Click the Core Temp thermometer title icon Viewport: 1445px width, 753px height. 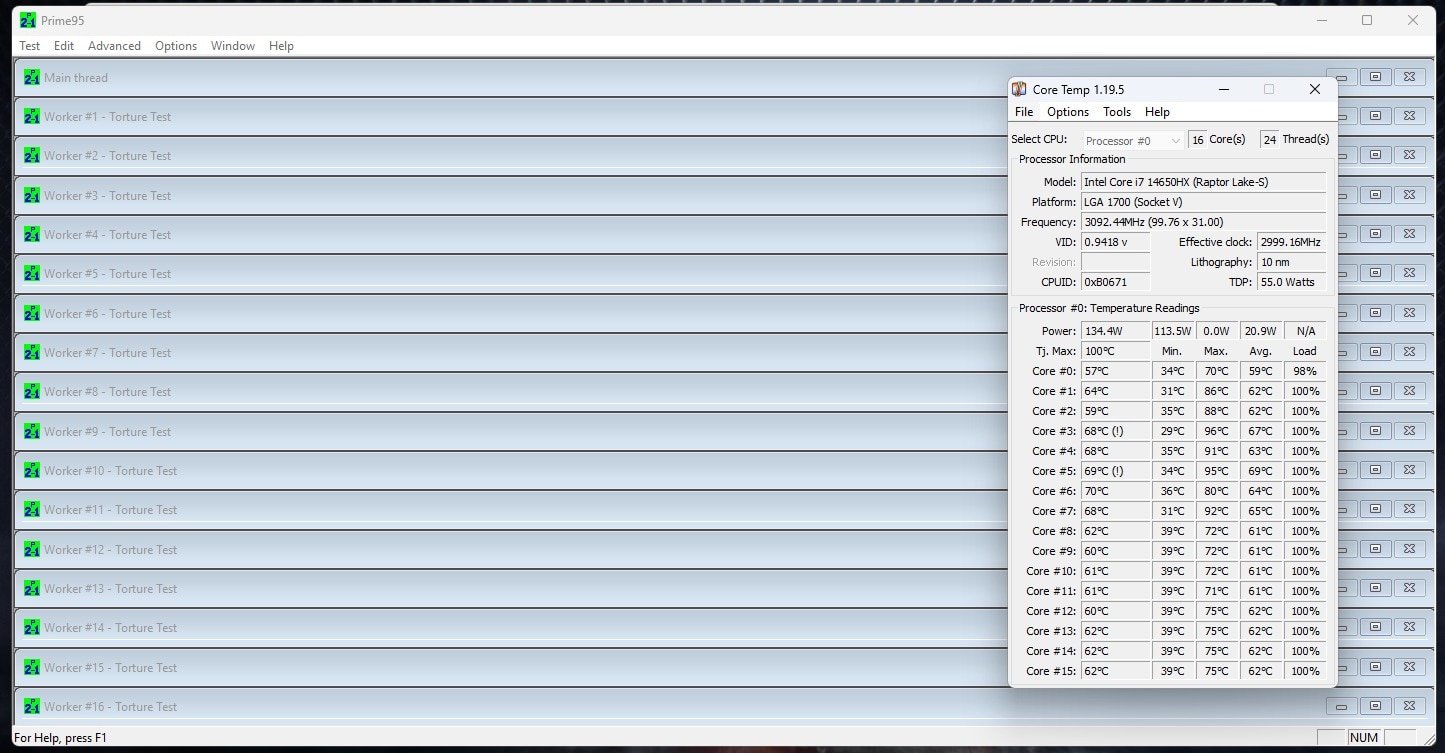tap(1019, 89)
